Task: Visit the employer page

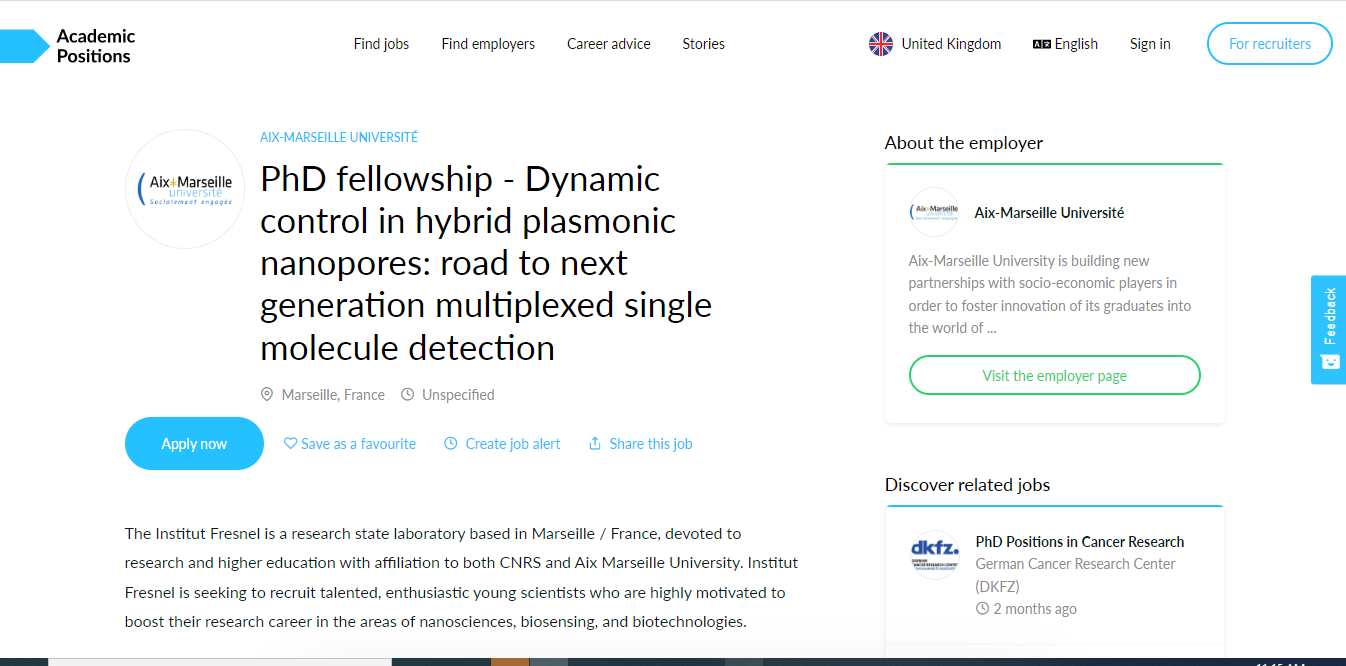Action: tap(1054, 376)
